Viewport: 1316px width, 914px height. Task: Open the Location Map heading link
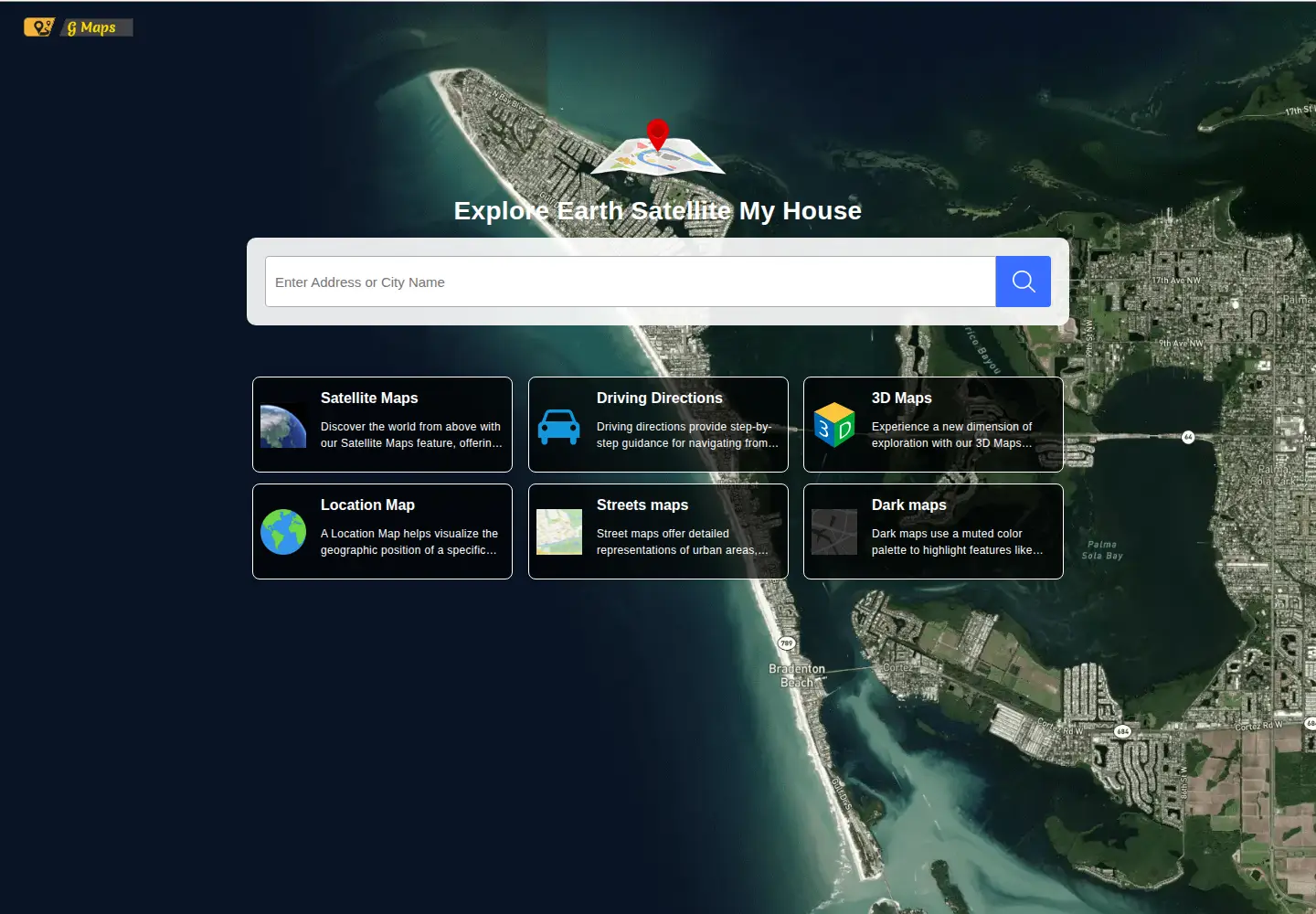pos(367,505)
